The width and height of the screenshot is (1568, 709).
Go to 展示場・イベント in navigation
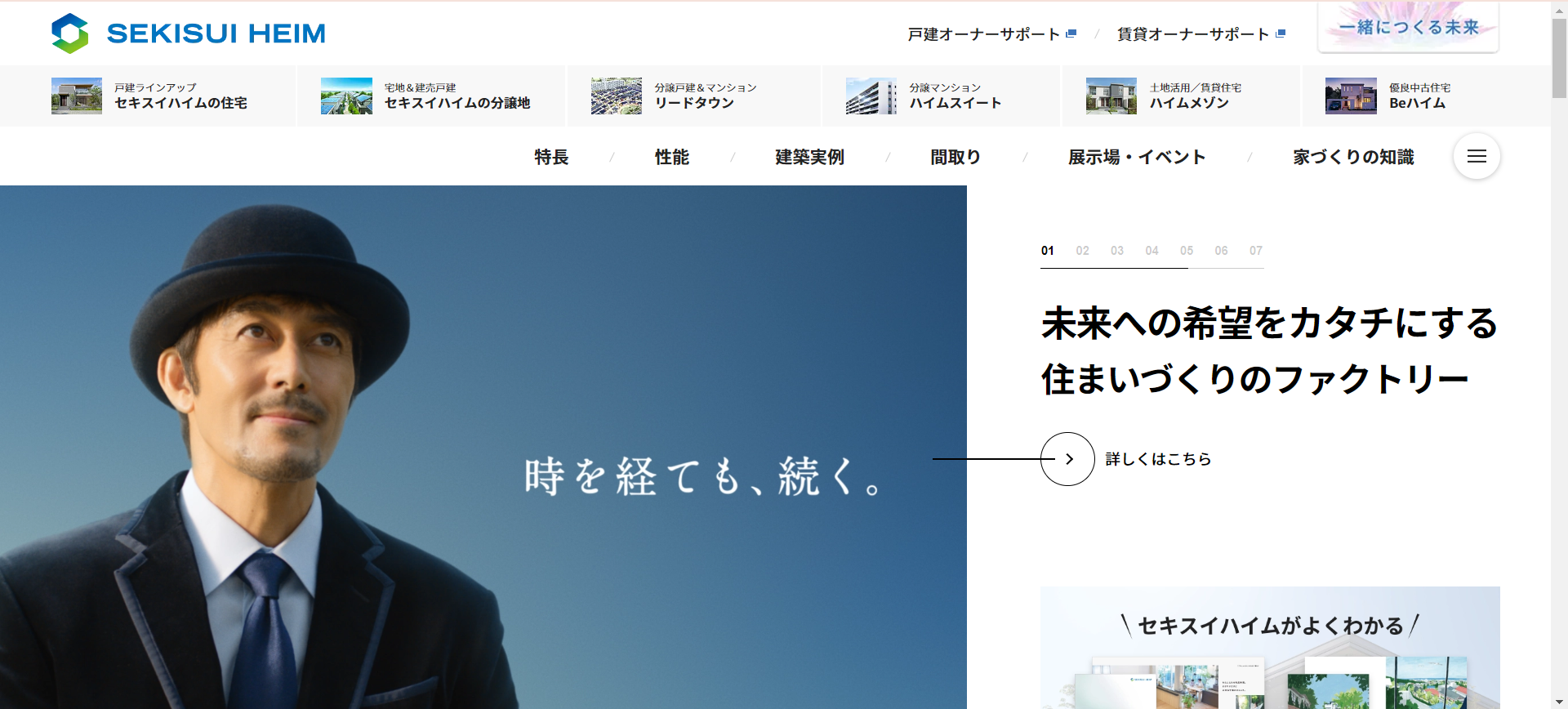click(x=1137, y=157)
